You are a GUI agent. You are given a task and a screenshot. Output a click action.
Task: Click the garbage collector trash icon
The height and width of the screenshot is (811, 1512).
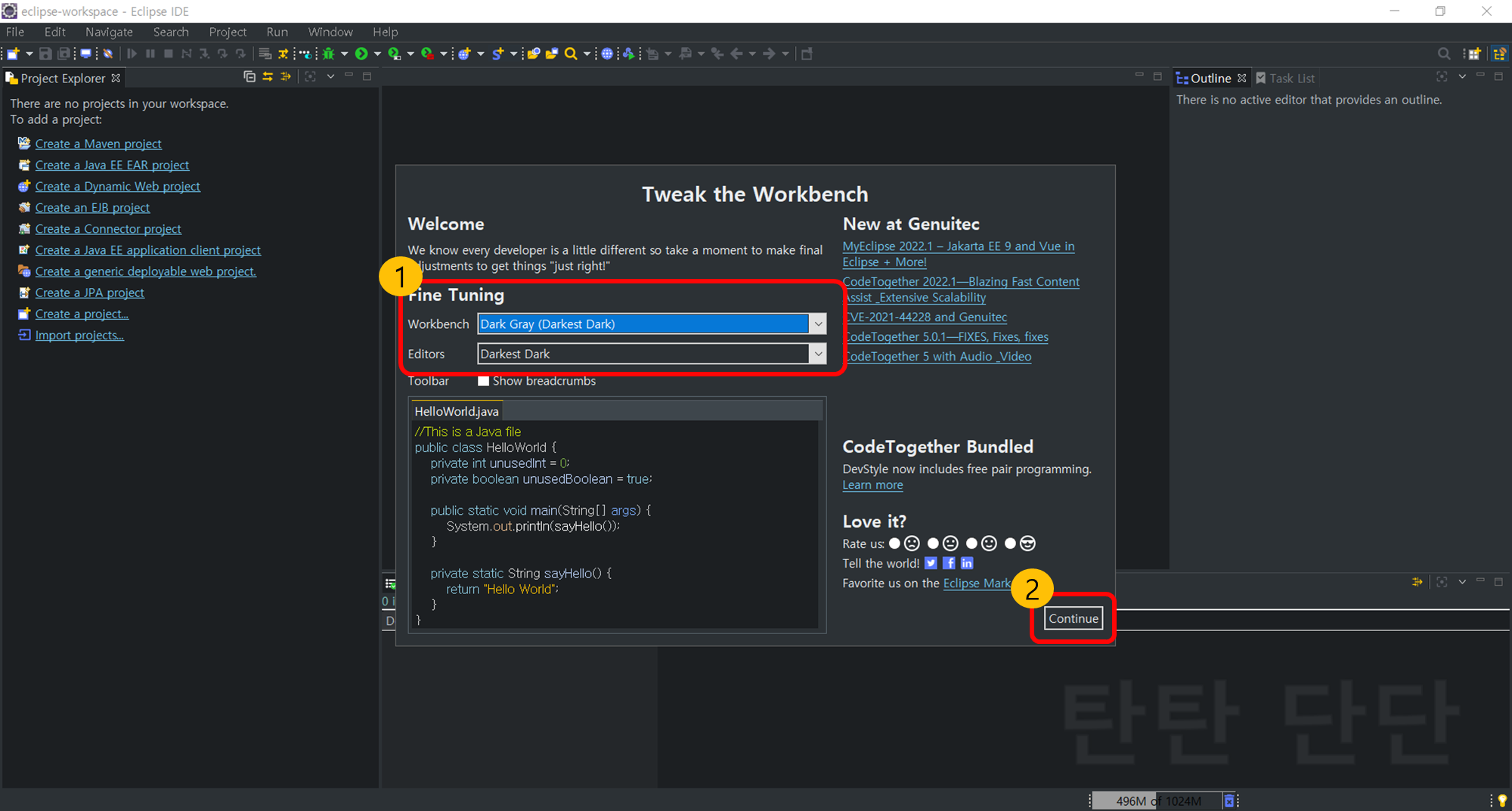(1229, 801)
